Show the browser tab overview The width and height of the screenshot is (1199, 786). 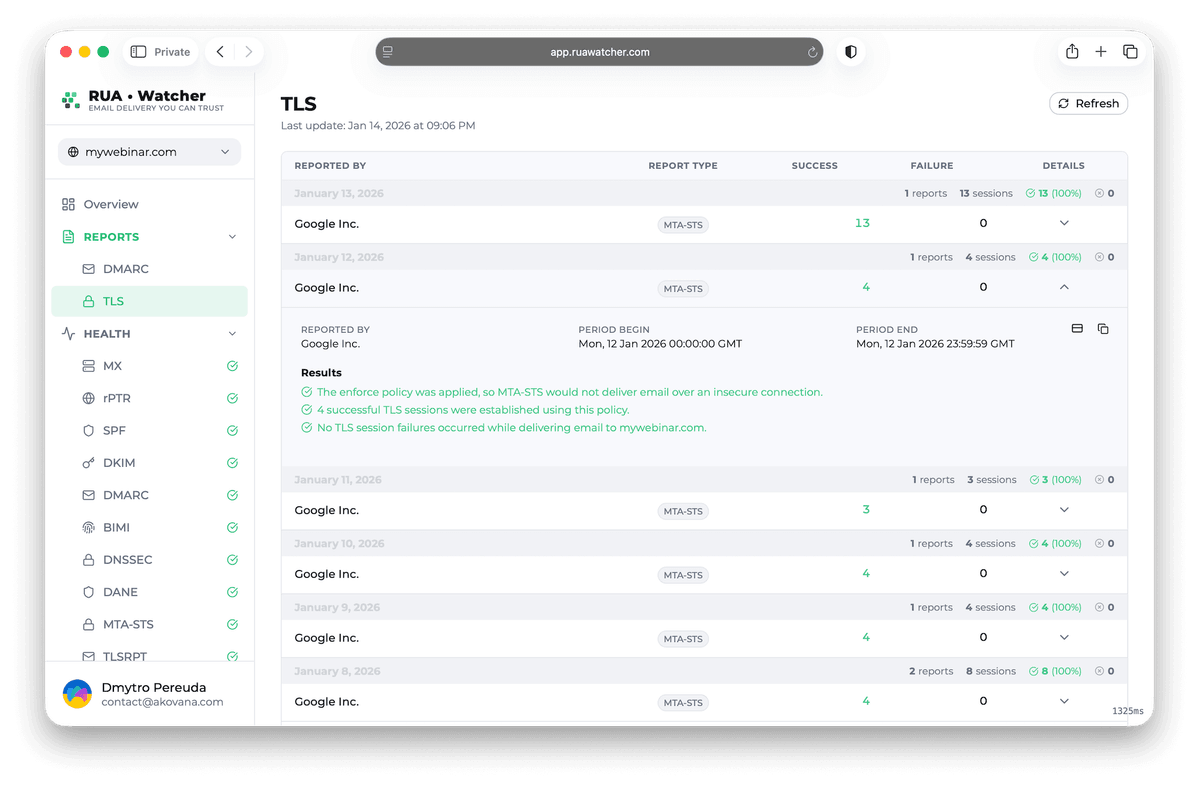tap(1129, 51)
